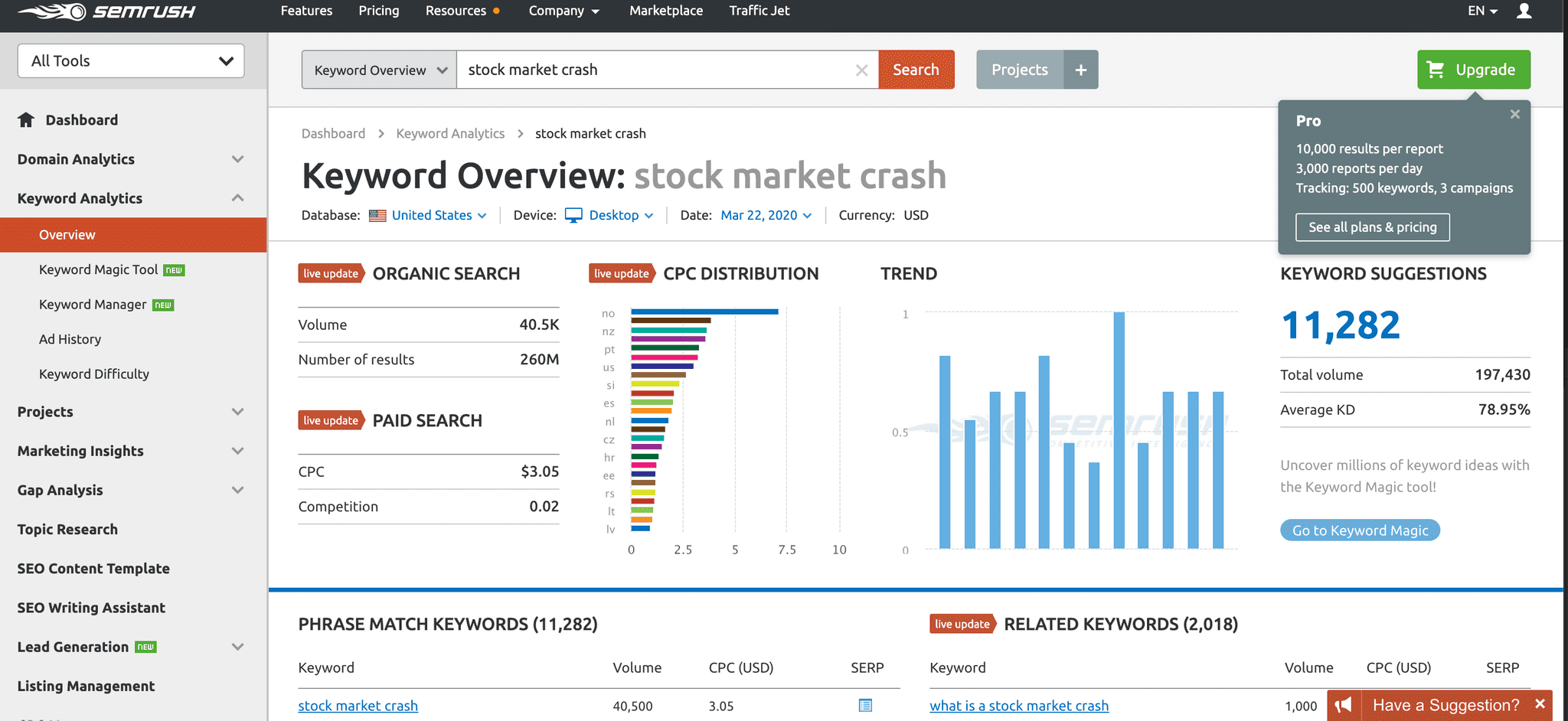Close the Pro plan tooltip

tap(1514, 114)
